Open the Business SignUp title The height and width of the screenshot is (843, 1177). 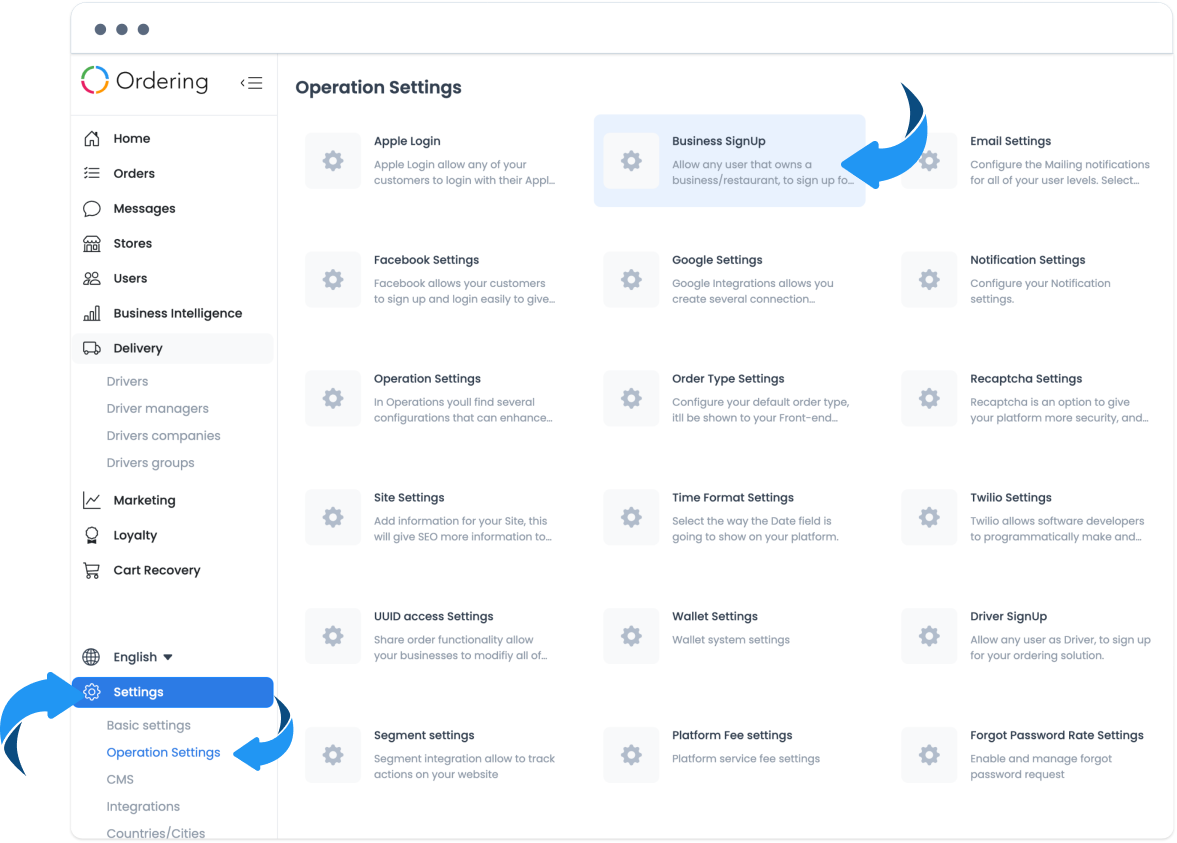tap(718, 141)
